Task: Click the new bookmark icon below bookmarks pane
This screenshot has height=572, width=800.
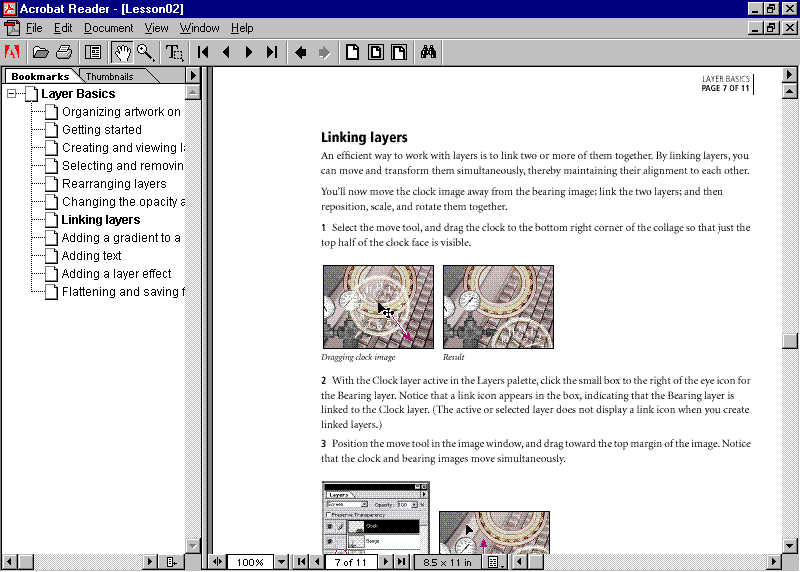Action: [172, 562]
